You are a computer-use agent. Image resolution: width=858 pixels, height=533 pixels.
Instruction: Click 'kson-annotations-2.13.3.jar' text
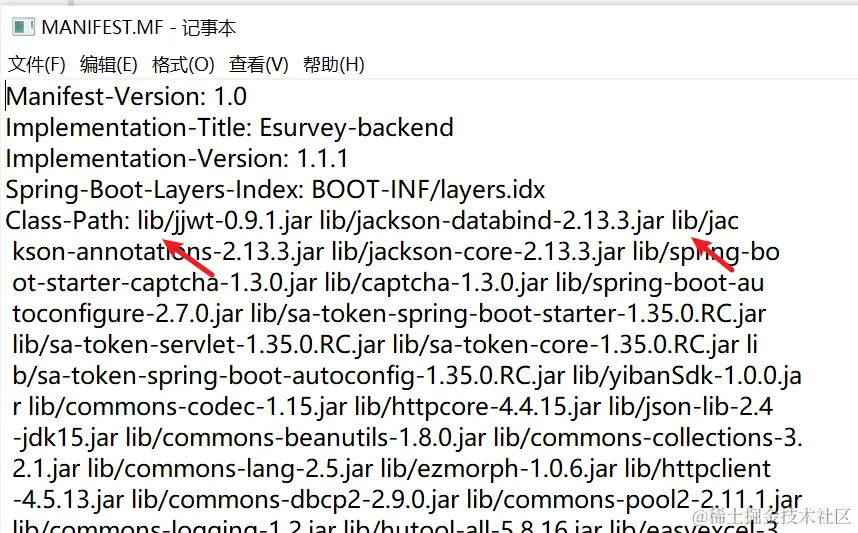coord(169,252)
